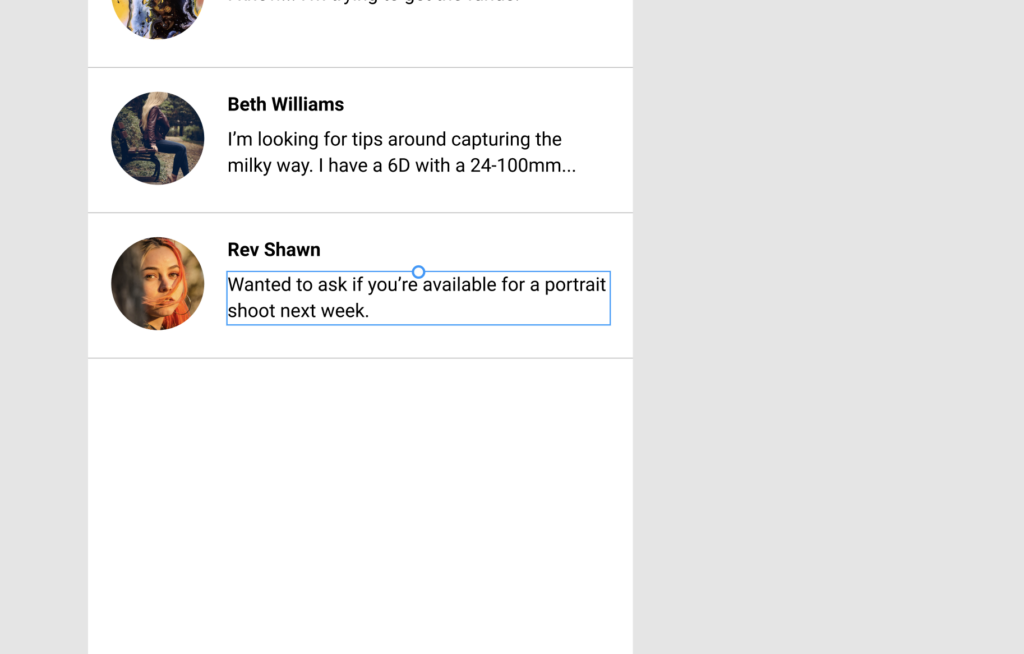Click the 'Wanted to ask' message line
This screenshot has width=1024, height=654.
415,284
